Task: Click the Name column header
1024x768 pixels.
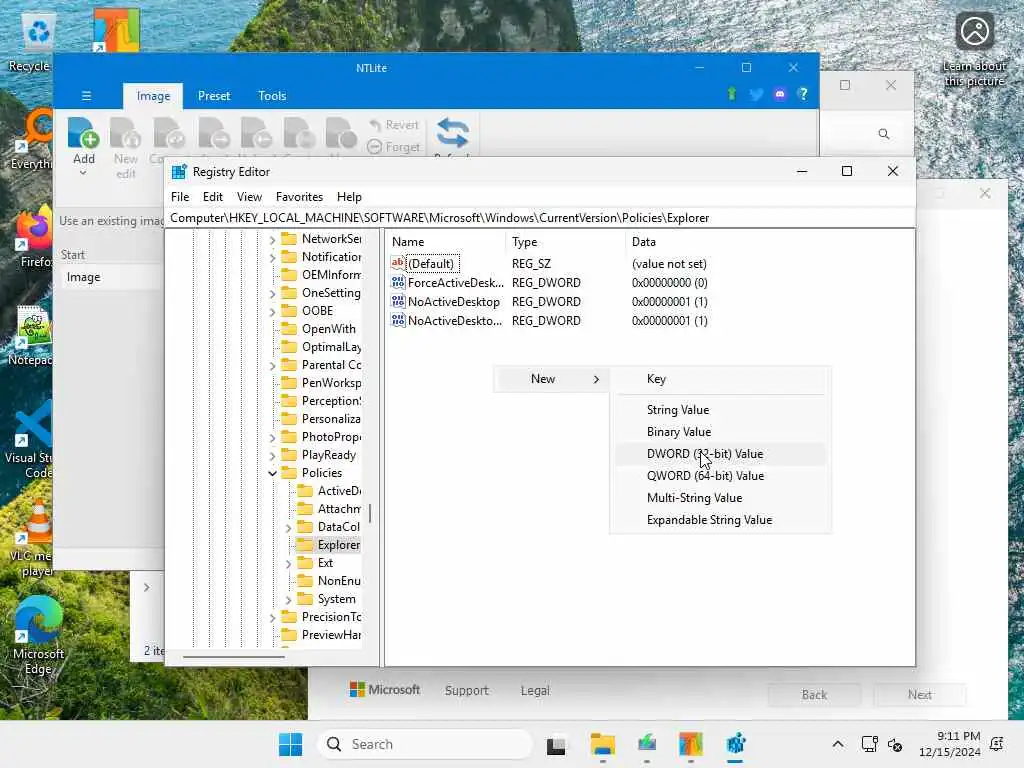Action: pos(447,242)
